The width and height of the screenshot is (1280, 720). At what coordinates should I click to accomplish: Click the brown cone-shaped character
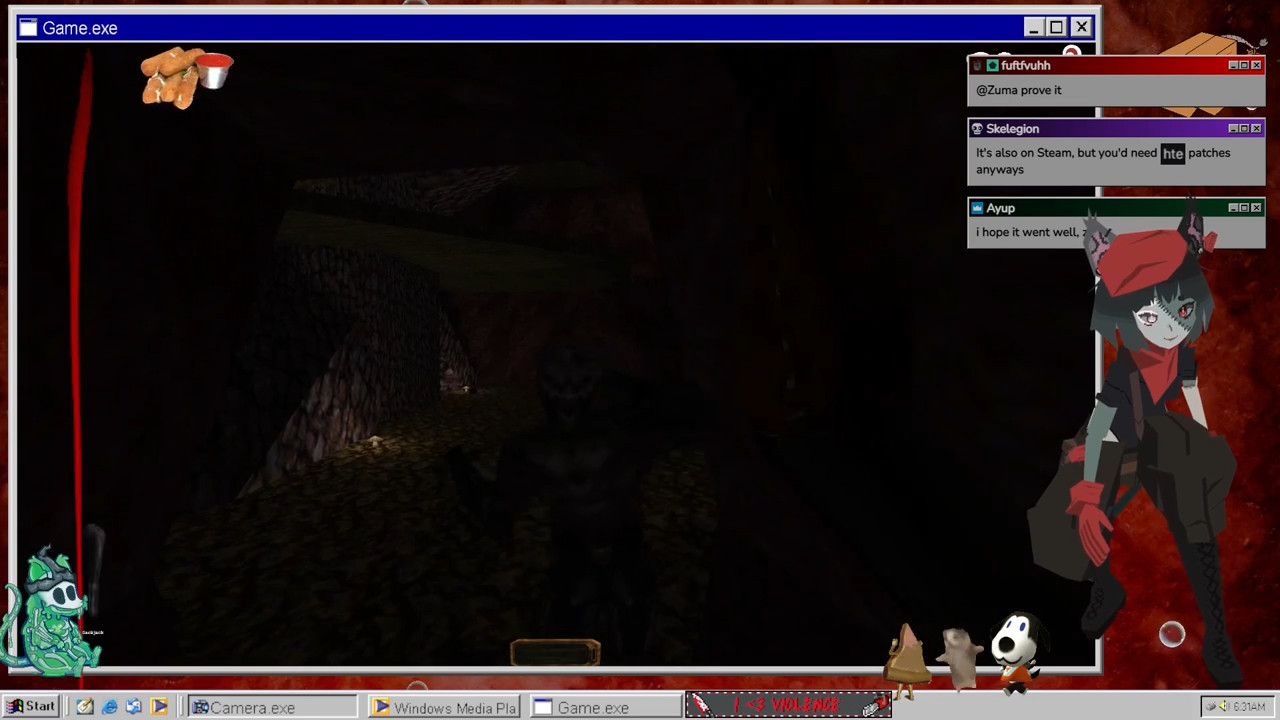(906, 662)
